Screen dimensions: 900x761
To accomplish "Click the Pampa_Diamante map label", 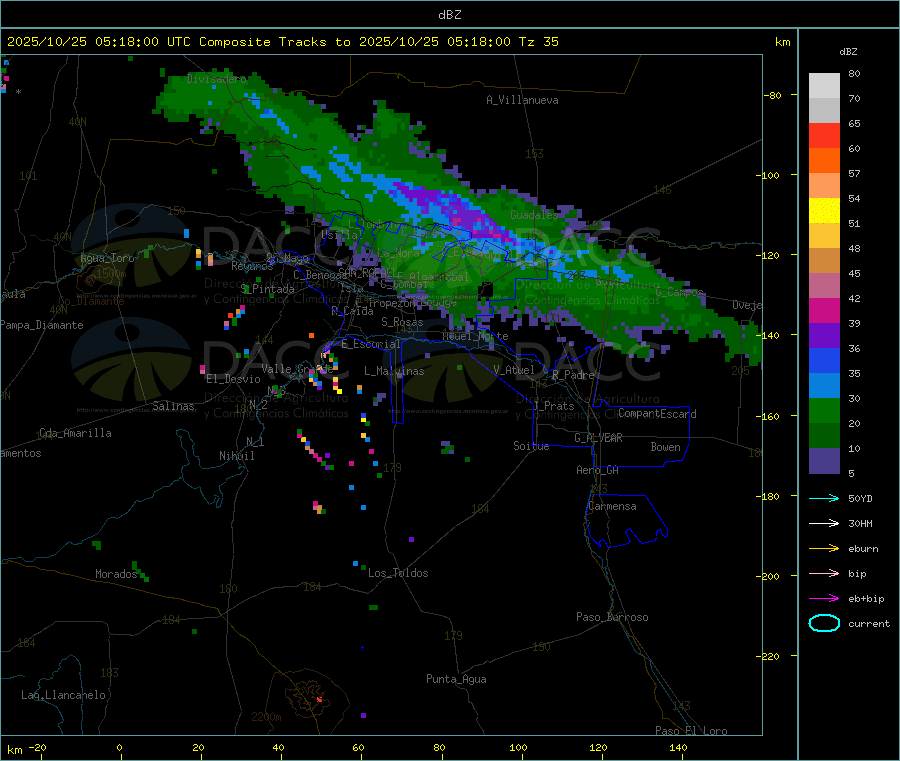I will pos(42,325).
